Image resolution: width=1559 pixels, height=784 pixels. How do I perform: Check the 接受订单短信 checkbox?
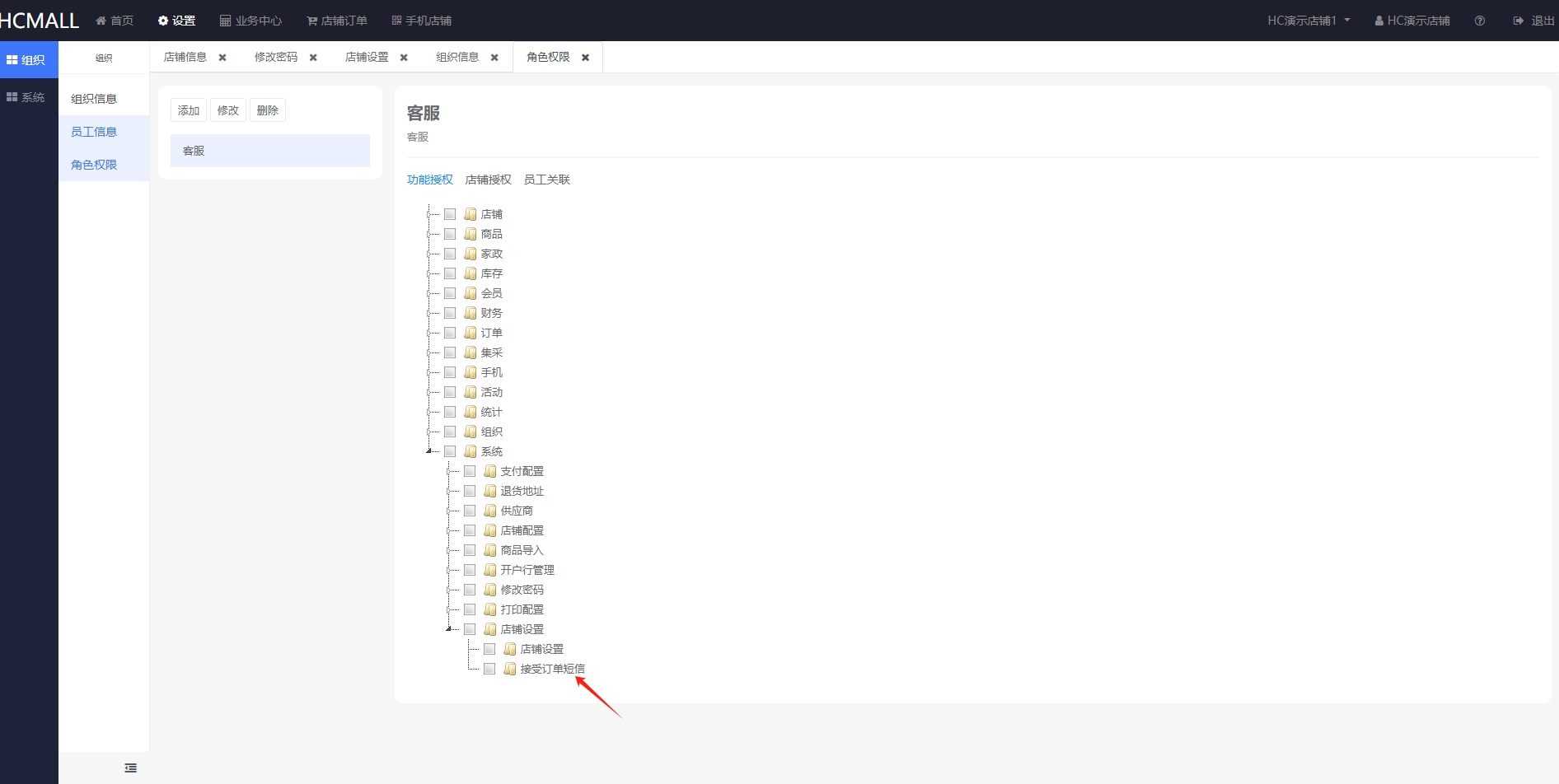coord(489,669)
